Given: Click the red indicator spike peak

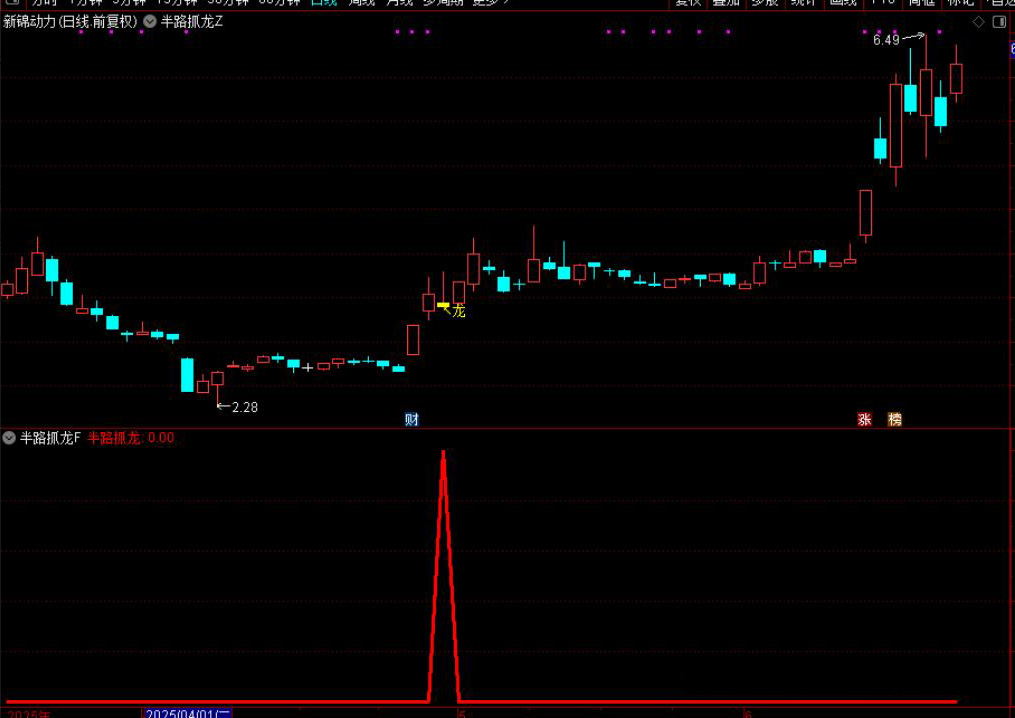Looking at the screenshot, I should click(x=444, y=453).
